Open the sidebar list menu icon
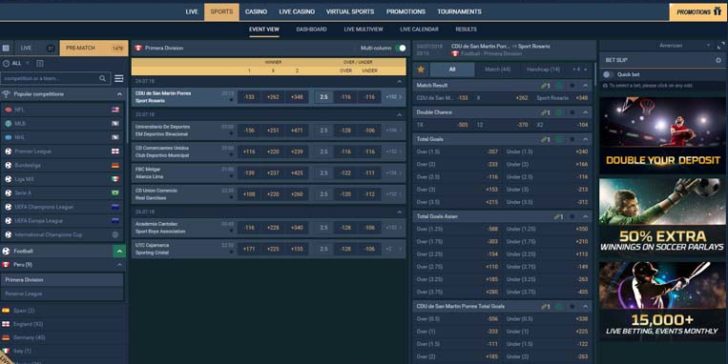The width and height of the screenshot is (728, 364). coord(119,78)
